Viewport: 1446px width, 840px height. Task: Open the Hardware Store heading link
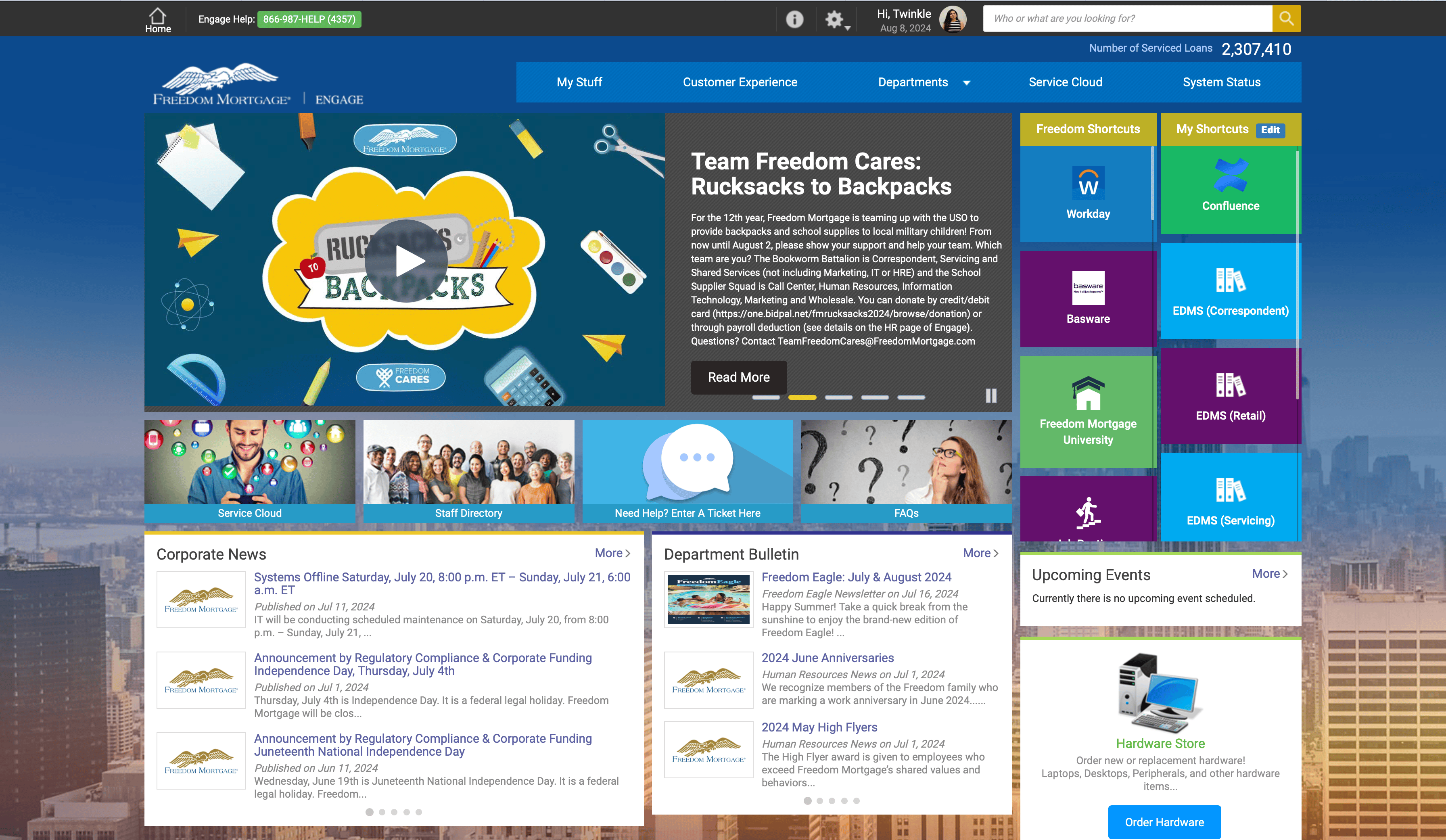point(1160,744)
